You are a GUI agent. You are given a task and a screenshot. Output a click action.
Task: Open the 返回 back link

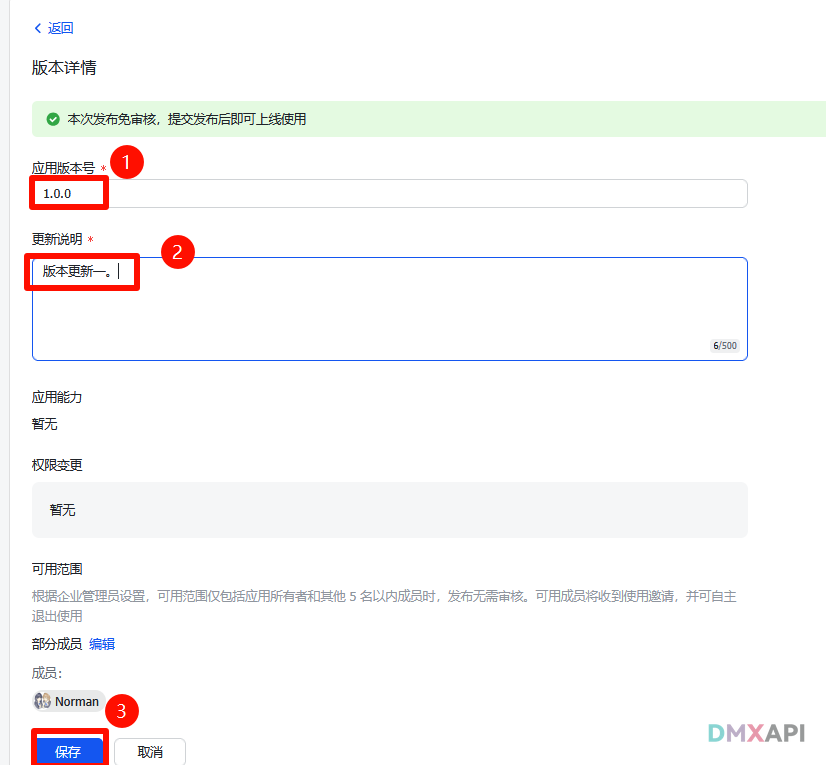point(57,28)
